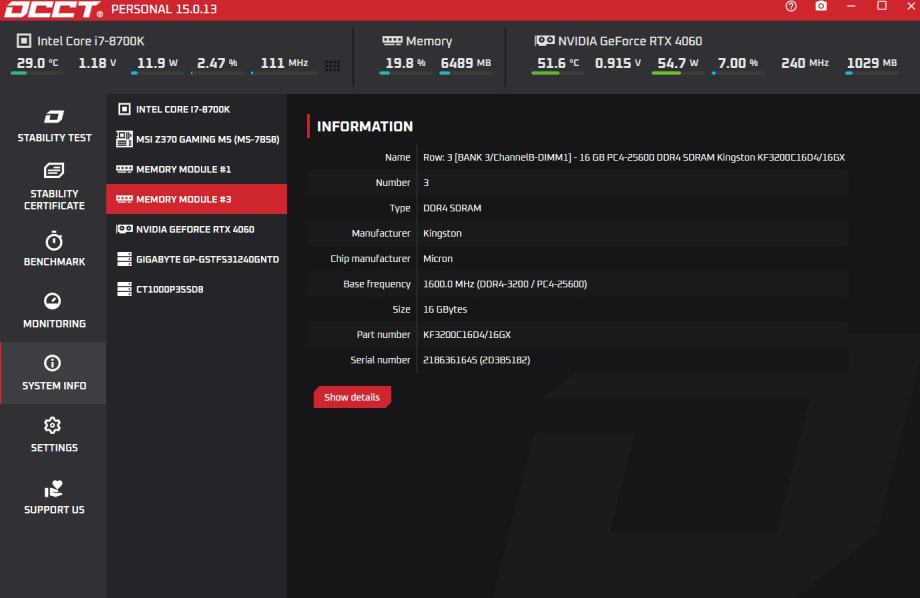This screenshot has height=598, width=920.
Task: Click the Manufacturer value Kingston
Action: pos(442,233)
